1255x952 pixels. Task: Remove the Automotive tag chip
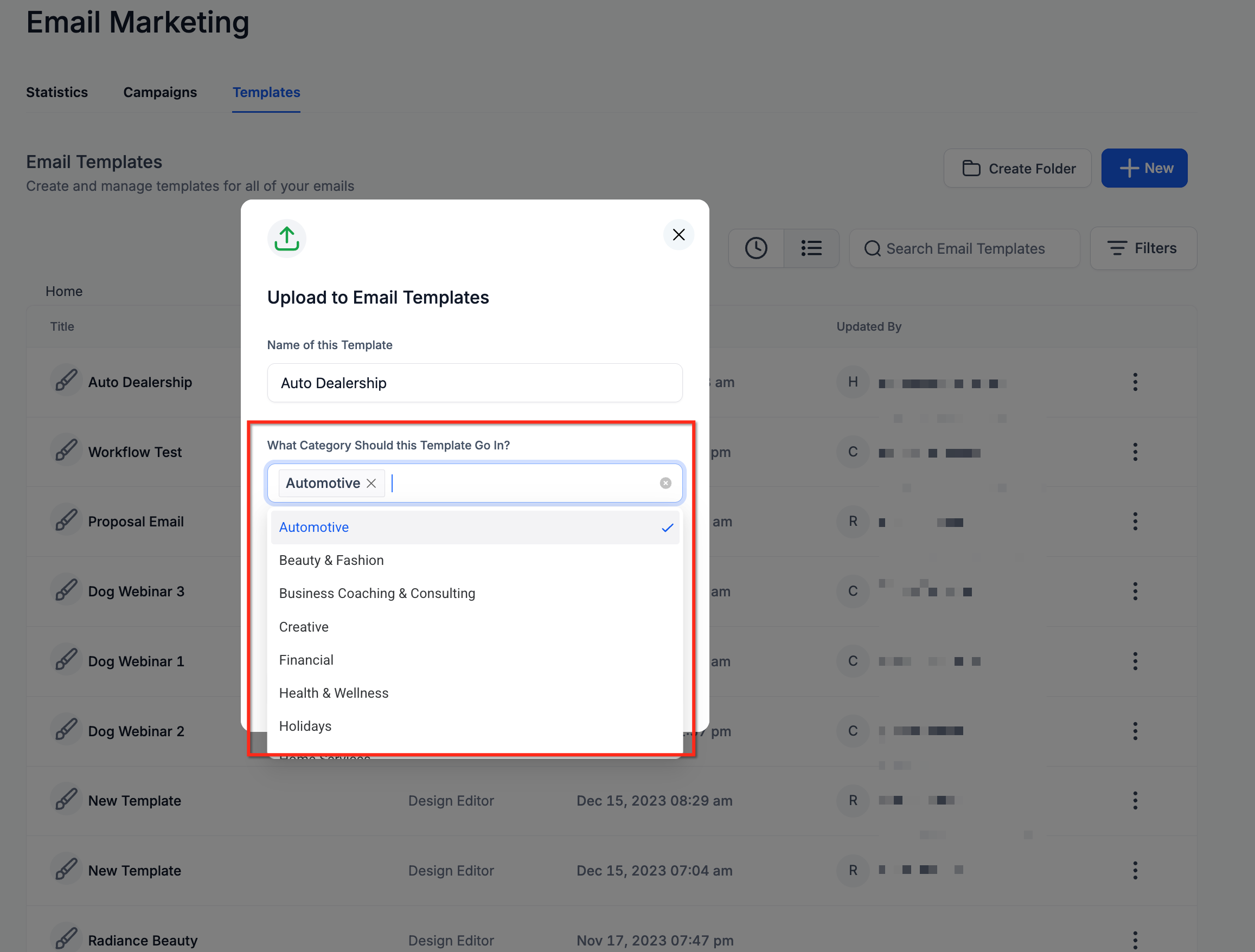point(372,483)
